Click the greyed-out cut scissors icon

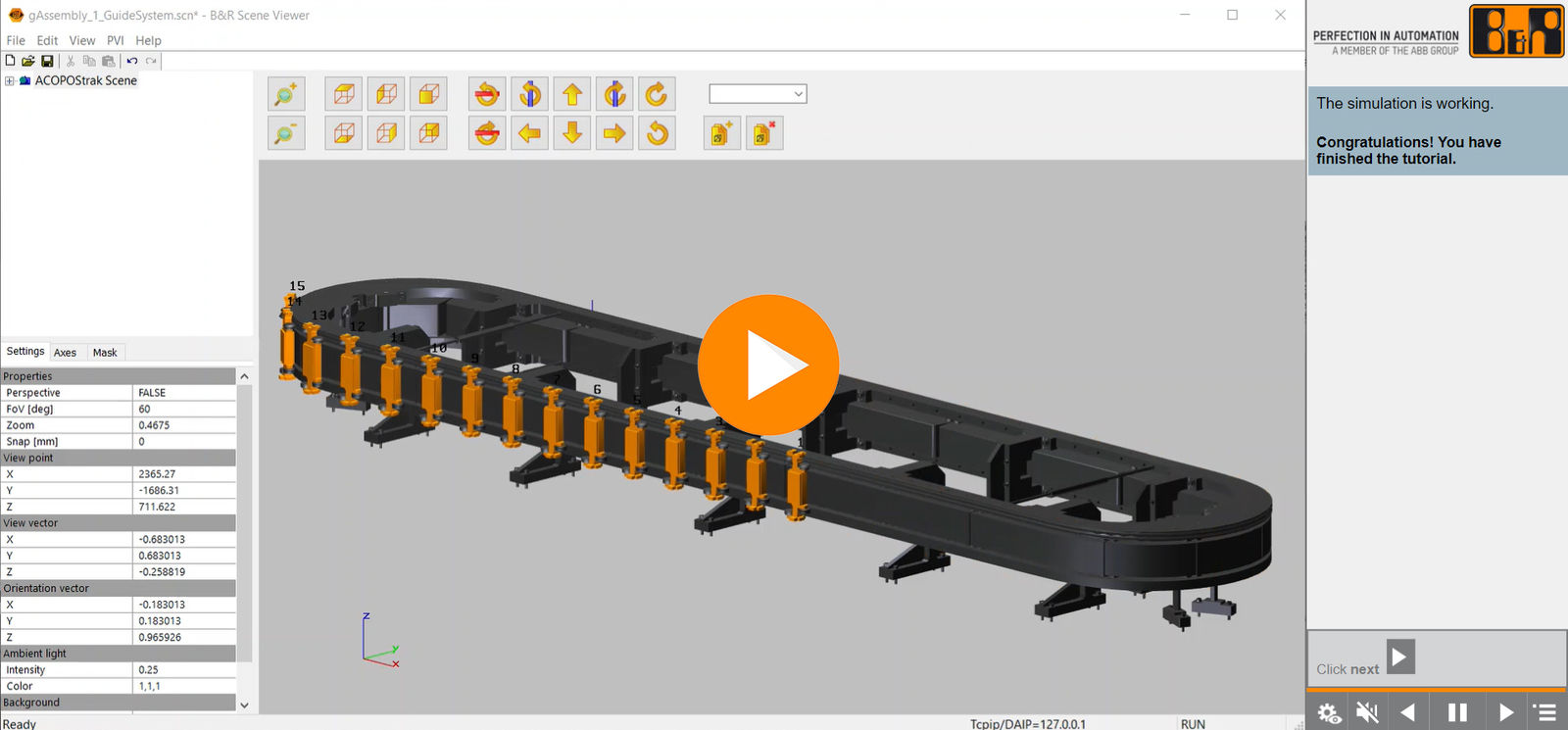click(x=71, y=61)
